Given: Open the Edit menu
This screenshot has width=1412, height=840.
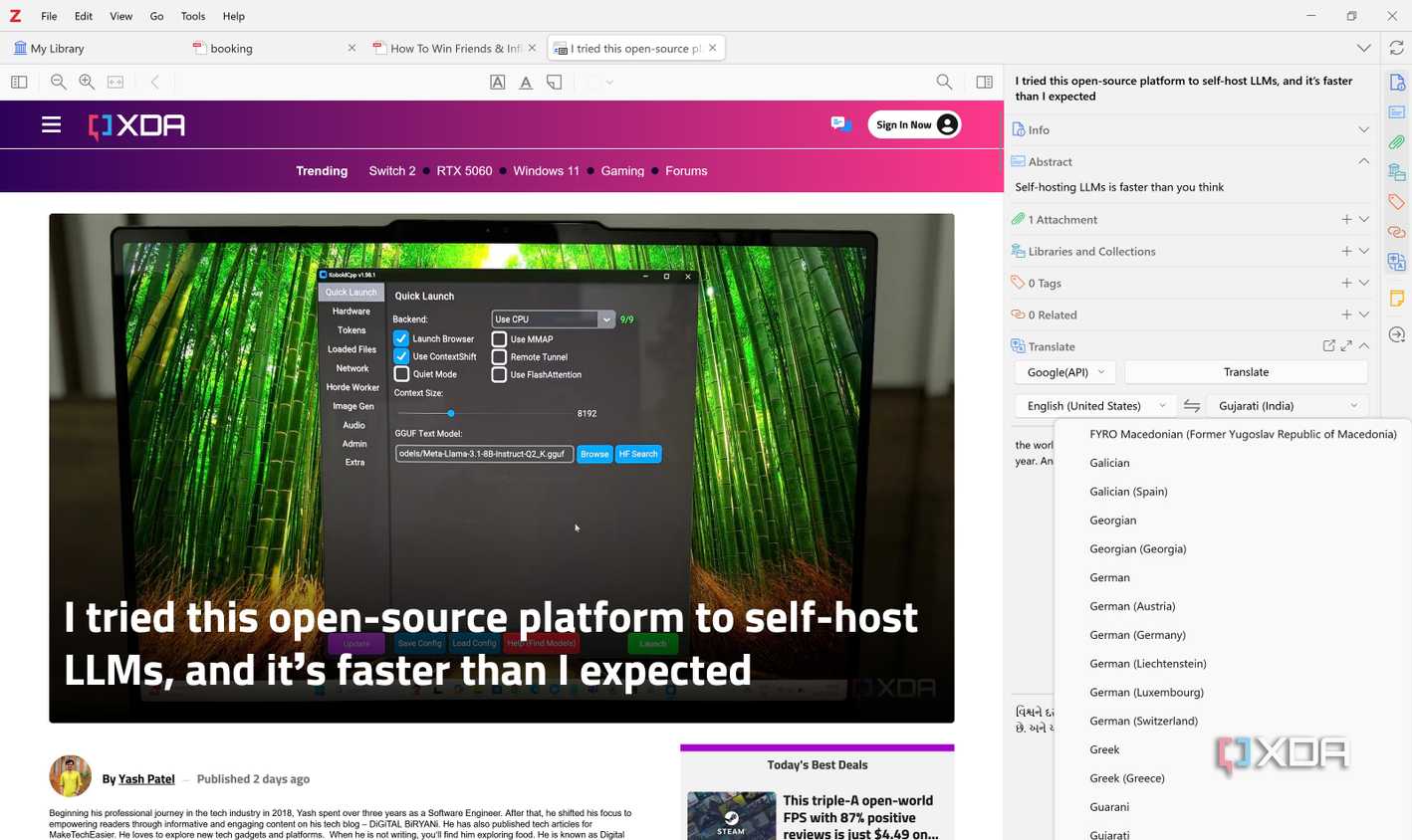Looking at the screenshot, I should pos(84,16).
